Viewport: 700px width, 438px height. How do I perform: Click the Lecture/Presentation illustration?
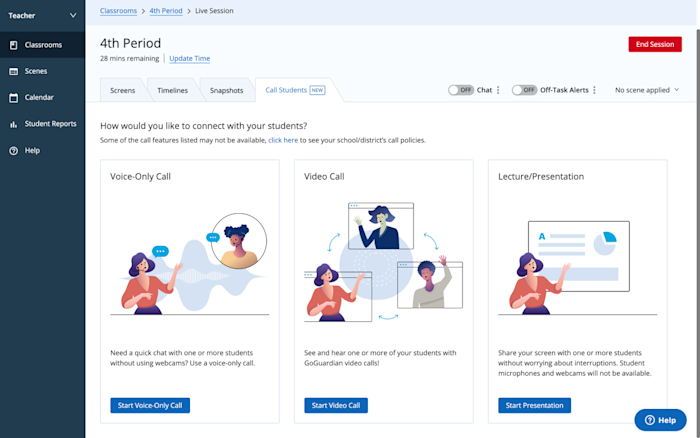click(x=578, y=268)
